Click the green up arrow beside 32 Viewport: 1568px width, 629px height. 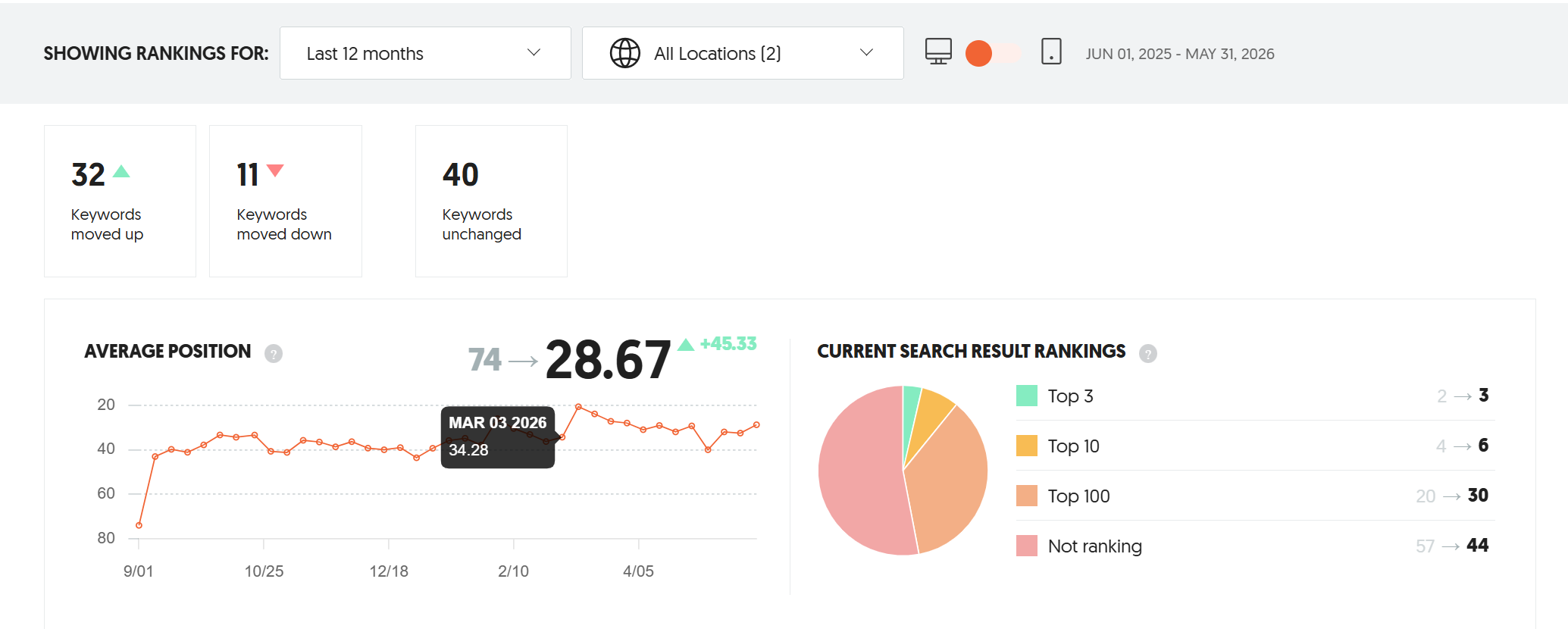point(121,171)
